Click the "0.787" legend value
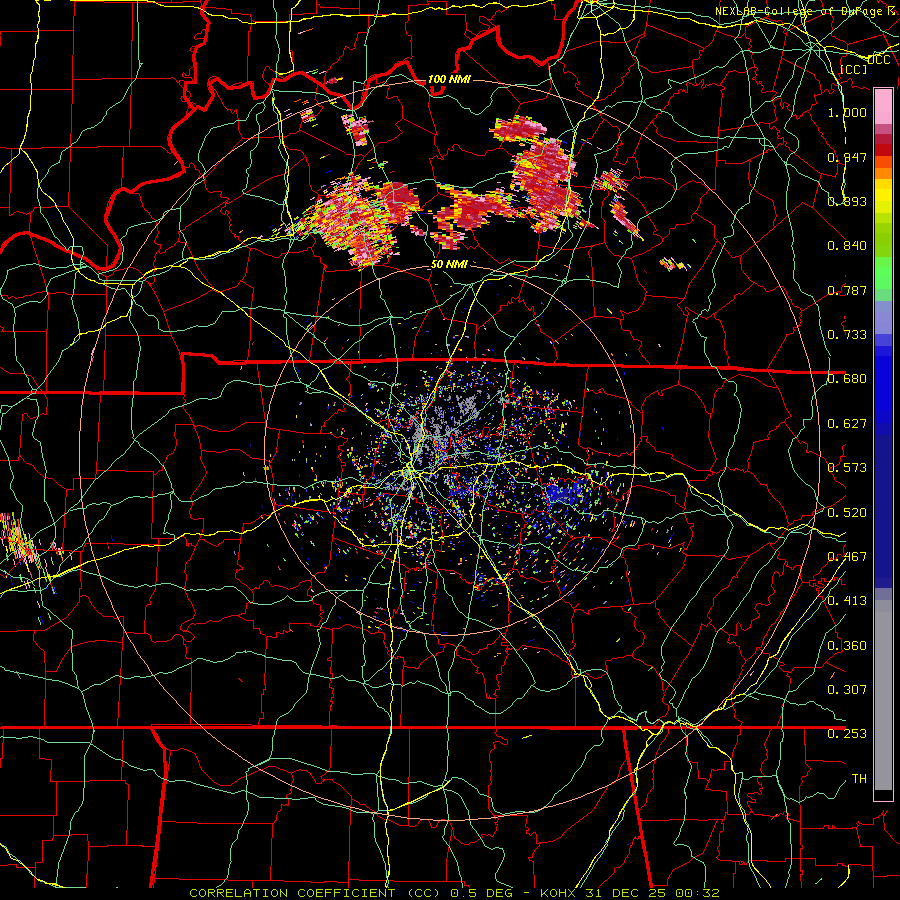Image resolution: width=900 pixels, height=900 pixels. (x=847, y=290)
